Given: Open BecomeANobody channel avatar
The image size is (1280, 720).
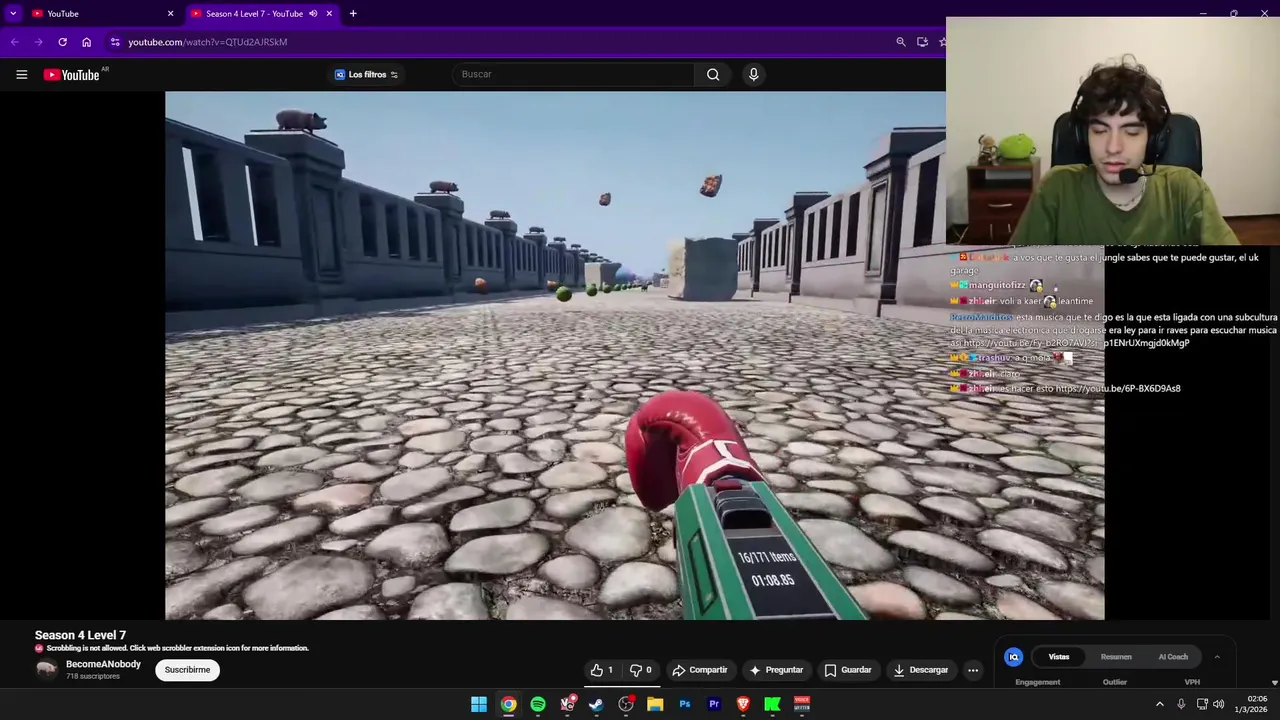Looking at the screenshot, I should point(46,670).
